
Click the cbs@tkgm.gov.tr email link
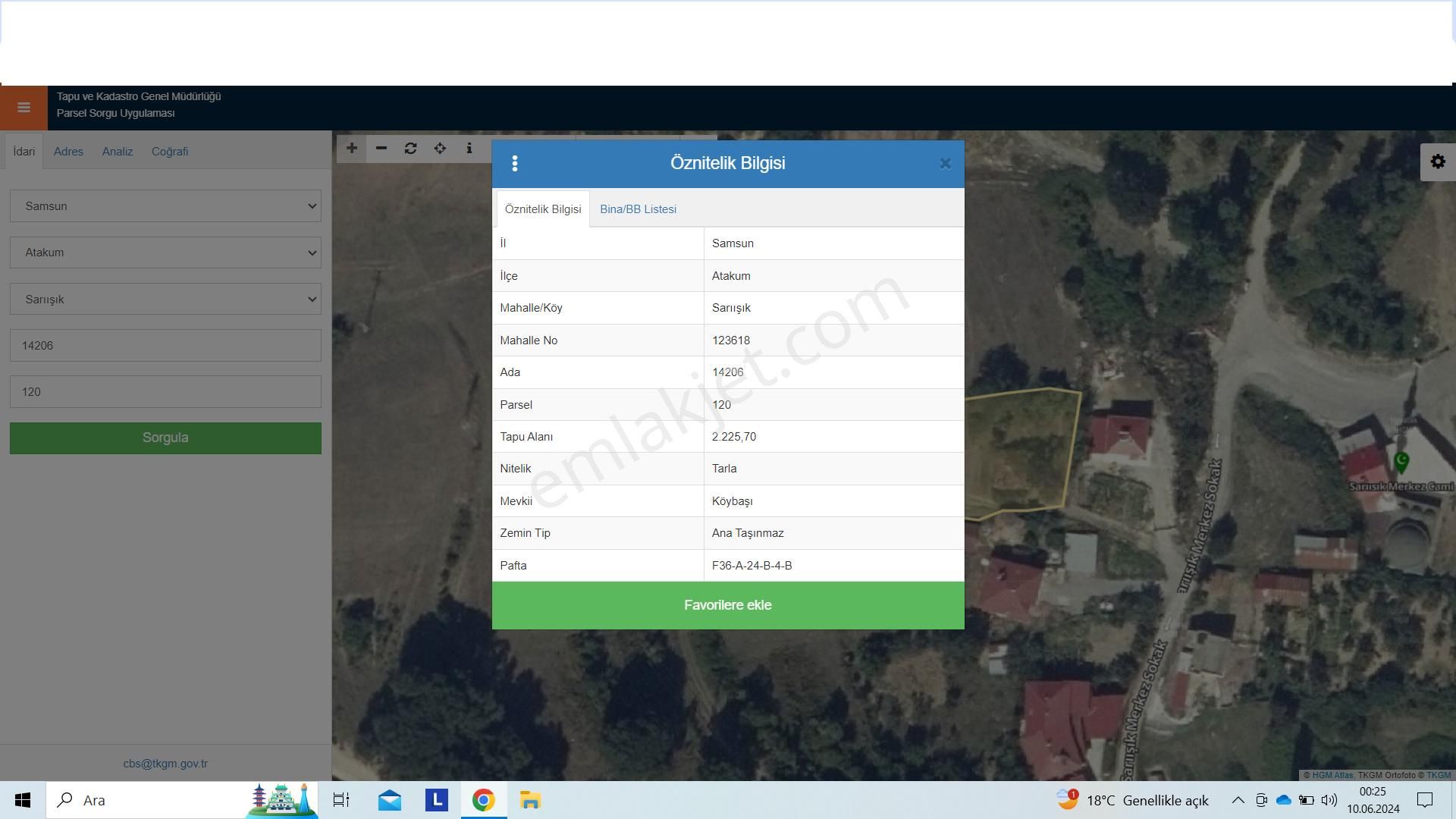tap(165, 764)
